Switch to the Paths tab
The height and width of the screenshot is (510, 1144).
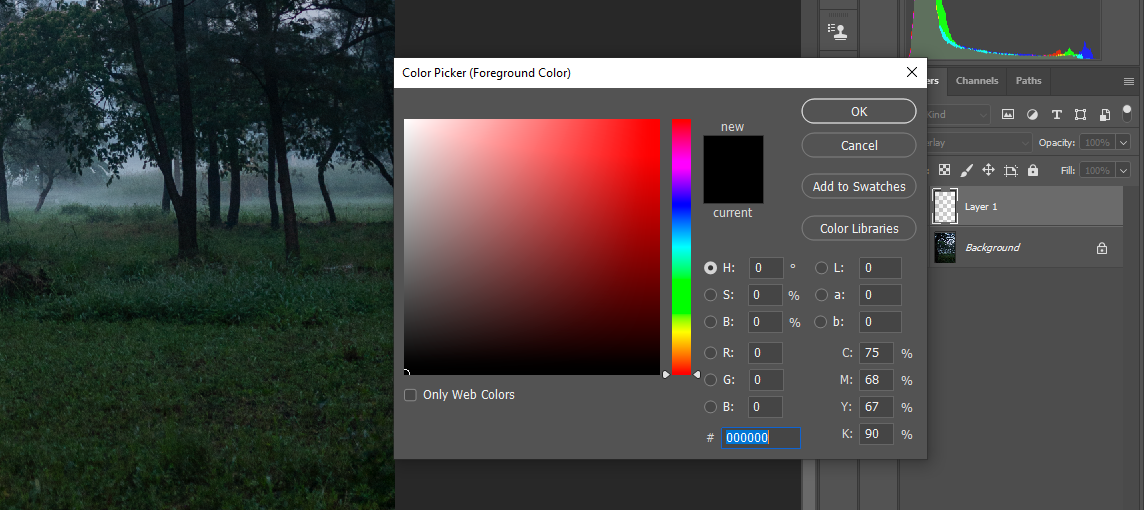coord(1028,80)
